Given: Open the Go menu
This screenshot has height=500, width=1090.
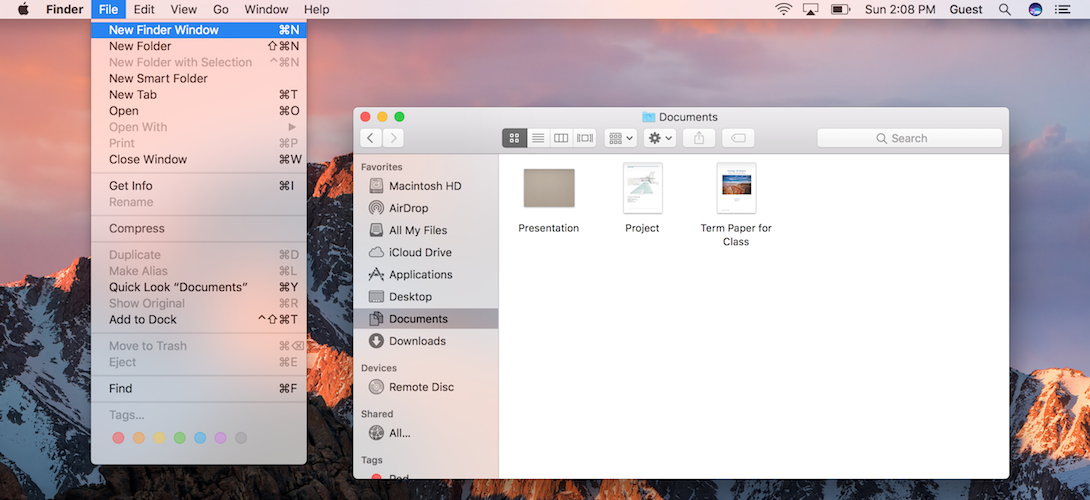Looking at the screenshot, I should [x=221, y=10].
